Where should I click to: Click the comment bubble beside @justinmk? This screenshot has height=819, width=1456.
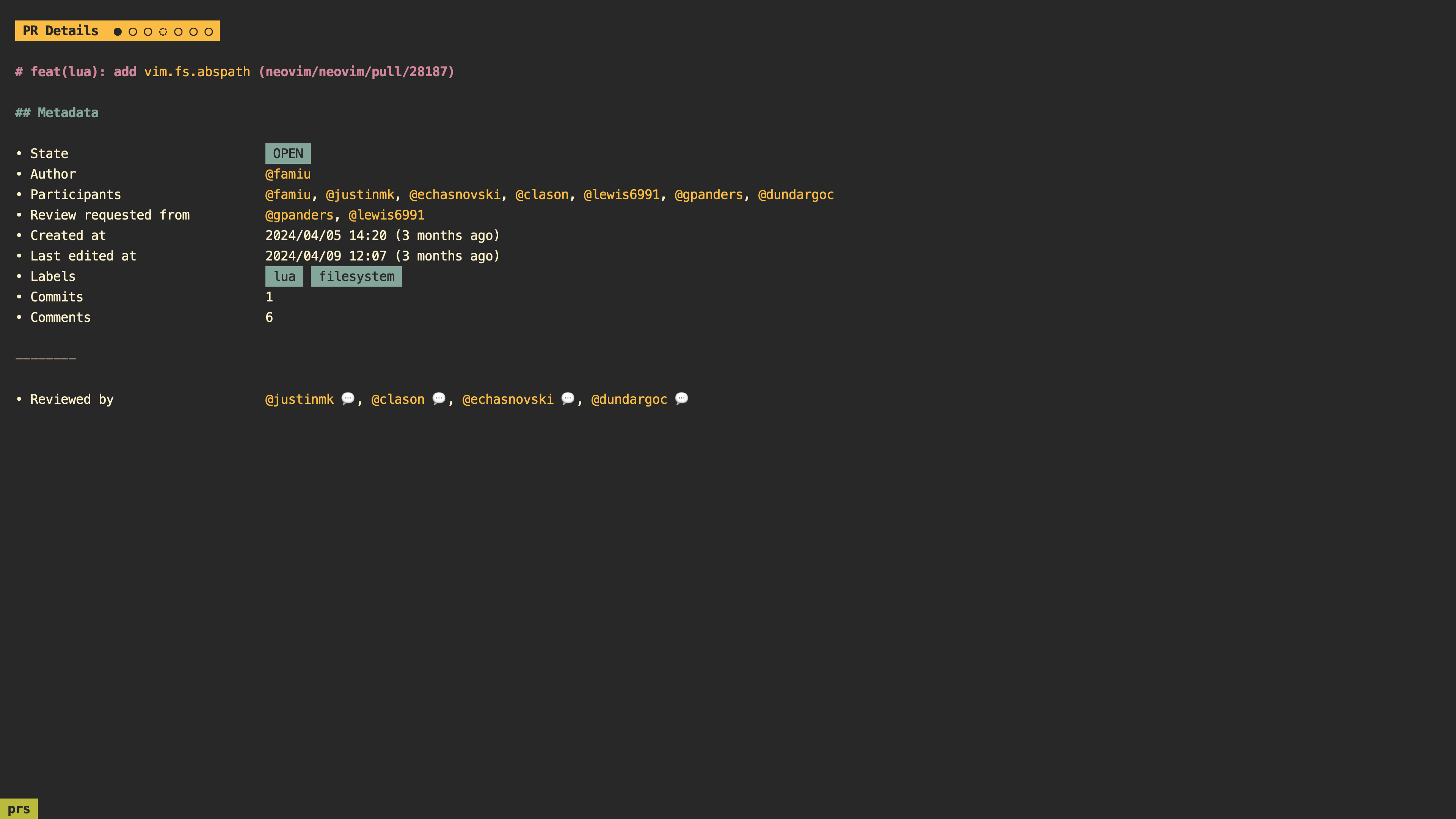click(349, 399)
